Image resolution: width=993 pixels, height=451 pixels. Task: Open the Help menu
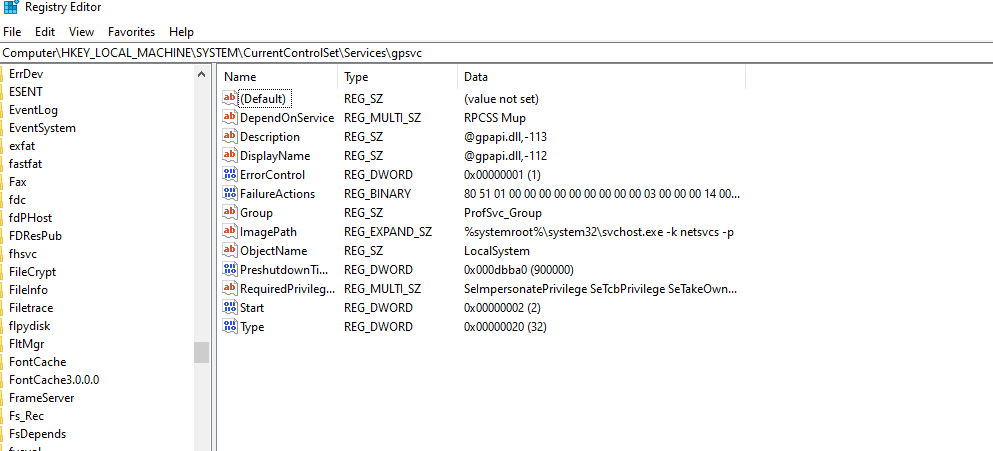pos(182,32)
